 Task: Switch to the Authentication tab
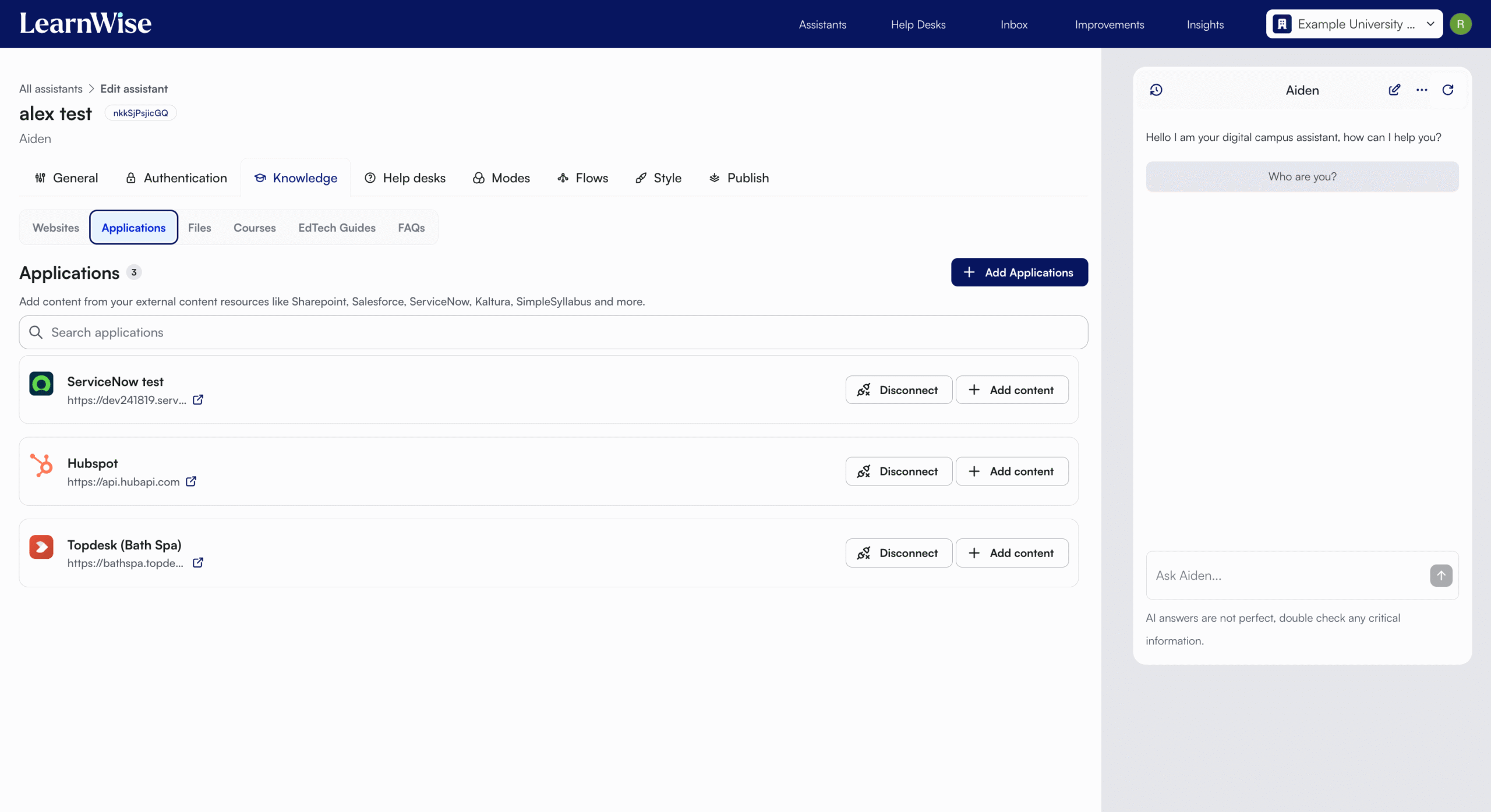point(176,178)
